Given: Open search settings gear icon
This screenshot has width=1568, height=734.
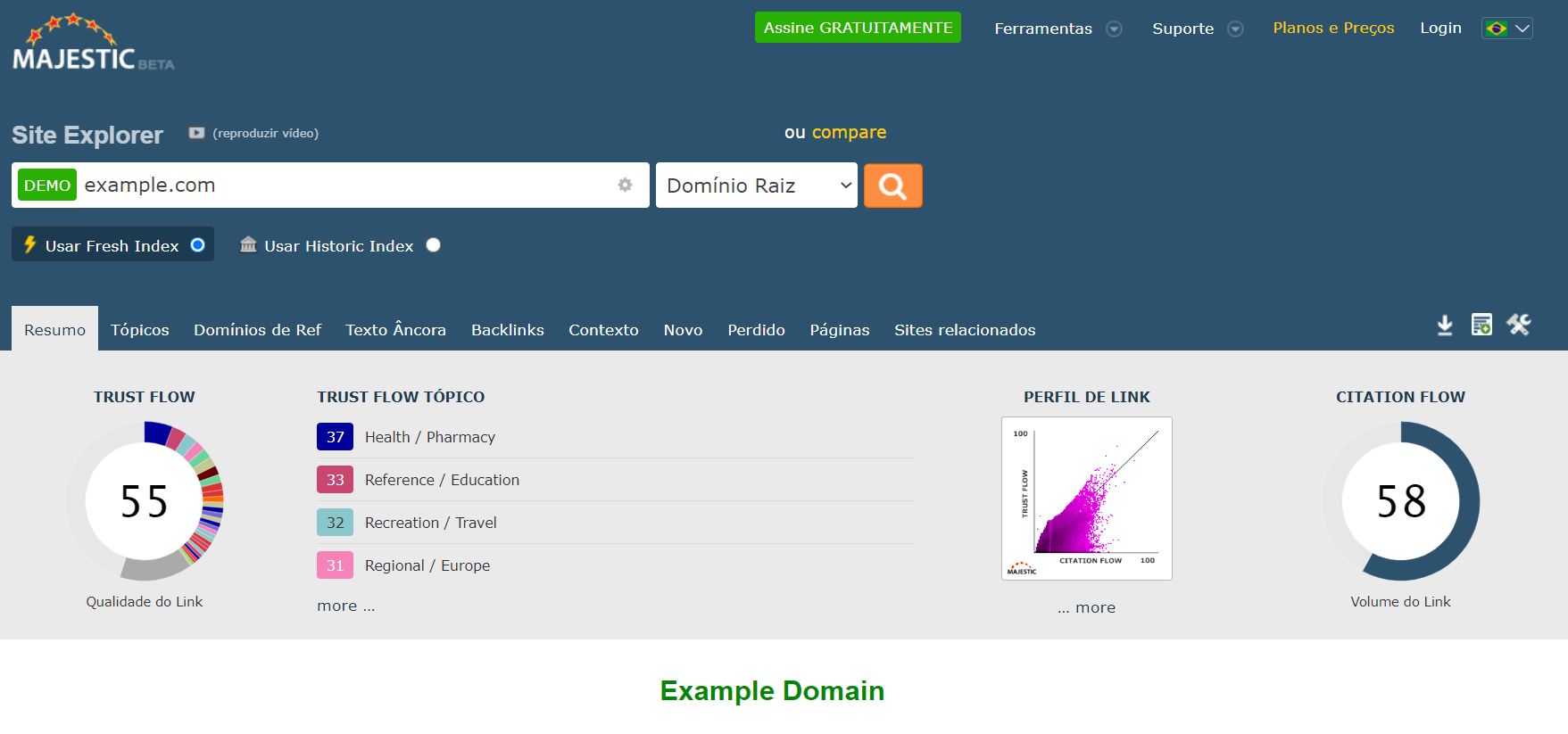Looking at the screenshot, I should (x=625, y=185).
